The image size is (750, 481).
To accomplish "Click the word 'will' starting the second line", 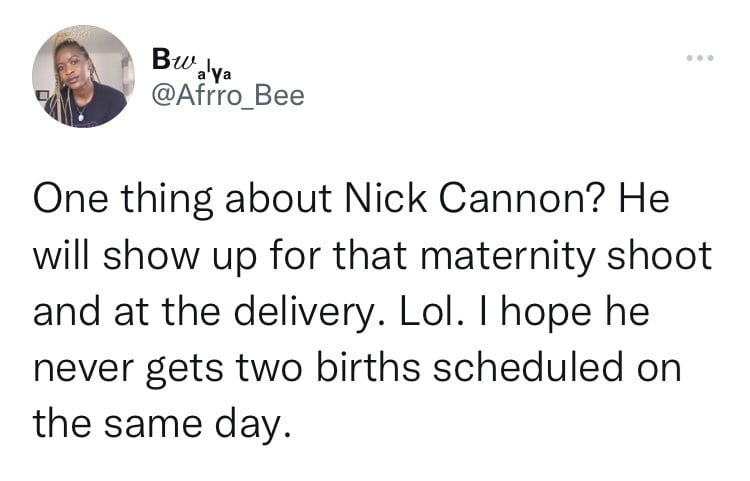I will click(x=61, y=255).
